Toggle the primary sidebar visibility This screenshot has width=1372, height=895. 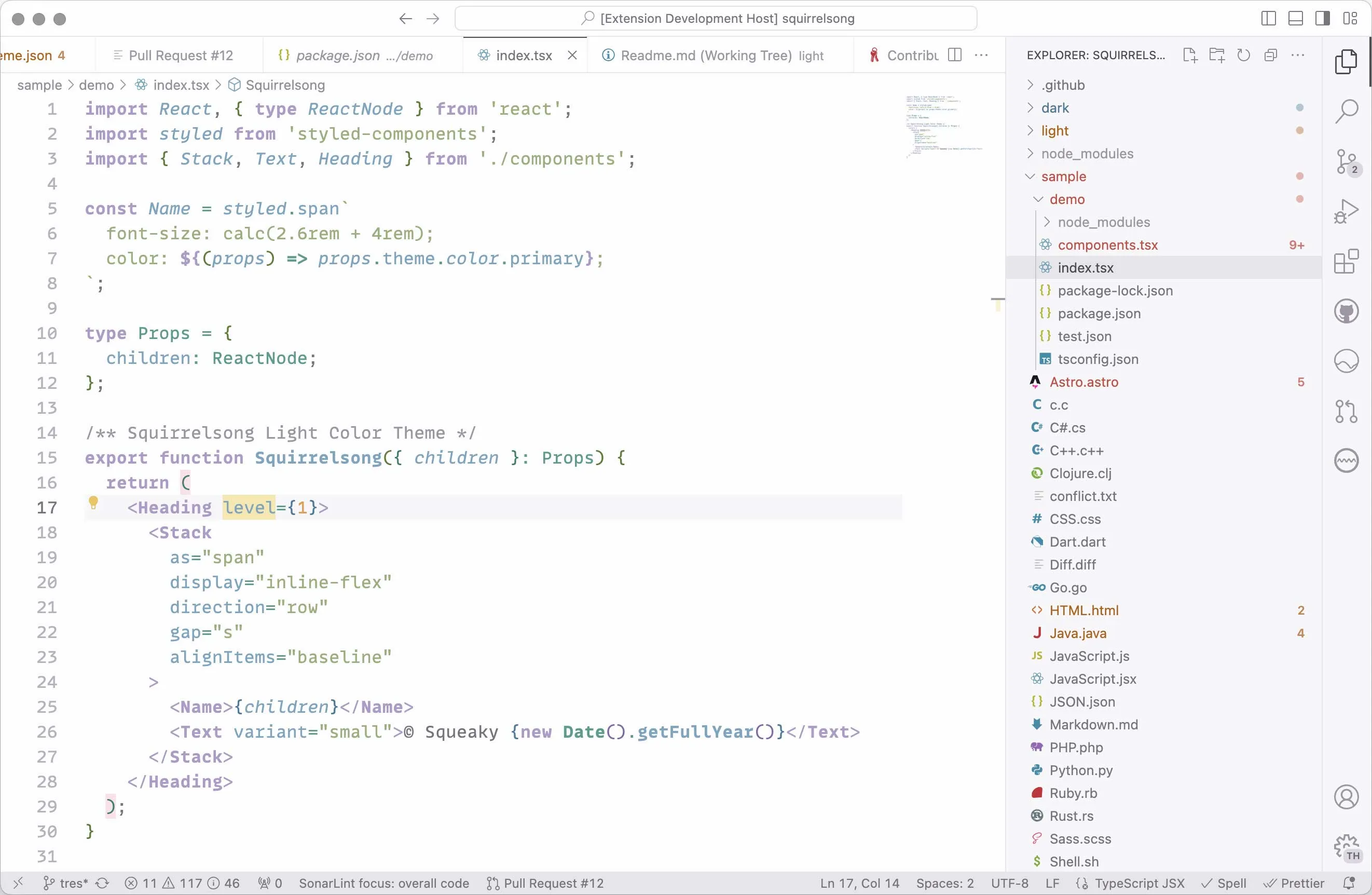[1268, 19]
